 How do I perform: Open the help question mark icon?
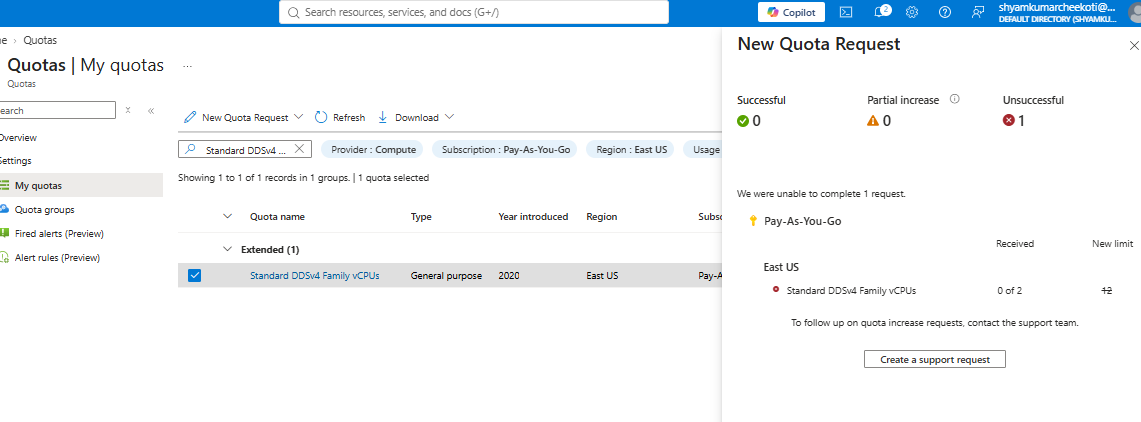pyautogui.click(x=945, y=12)
